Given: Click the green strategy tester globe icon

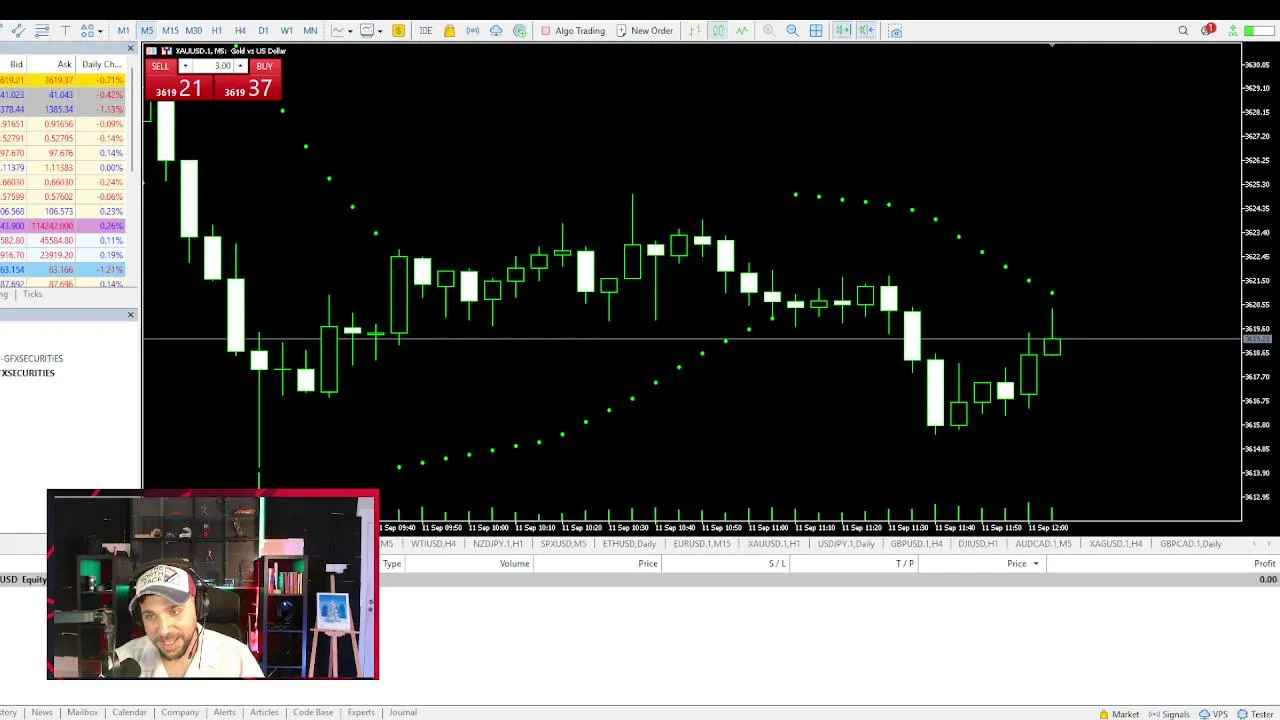Looking at the screenshot, I should point(520,31).
